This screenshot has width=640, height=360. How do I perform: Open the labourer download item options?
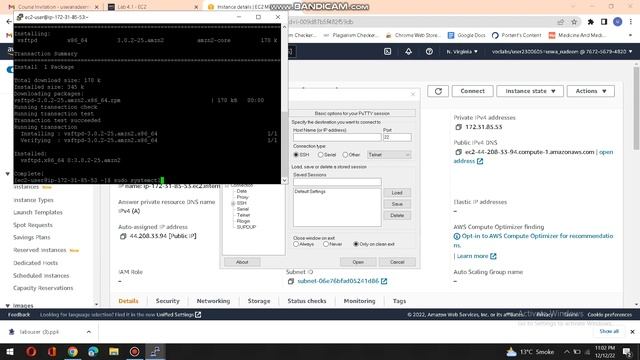[x=89, y=332]
